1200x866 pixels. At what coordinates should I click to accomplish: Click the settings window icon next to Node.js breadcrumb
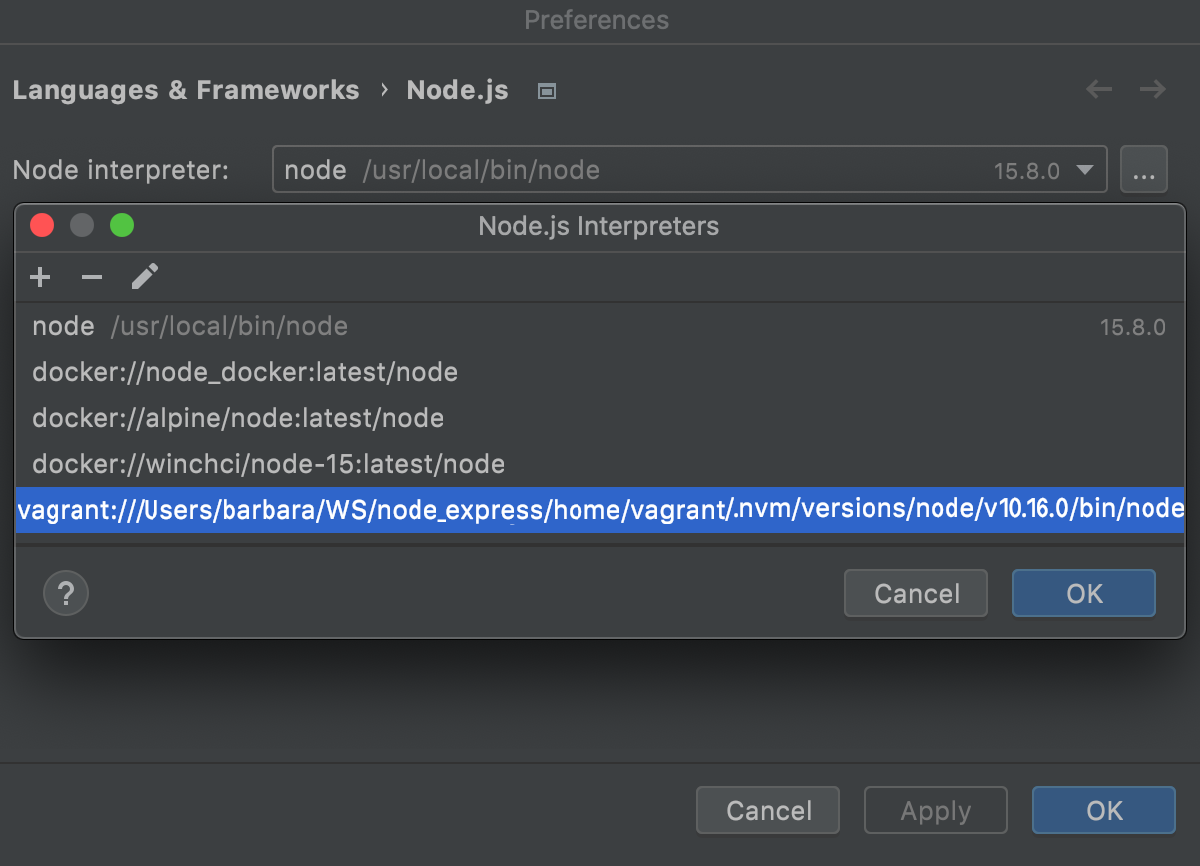click(x=546, y=90)
